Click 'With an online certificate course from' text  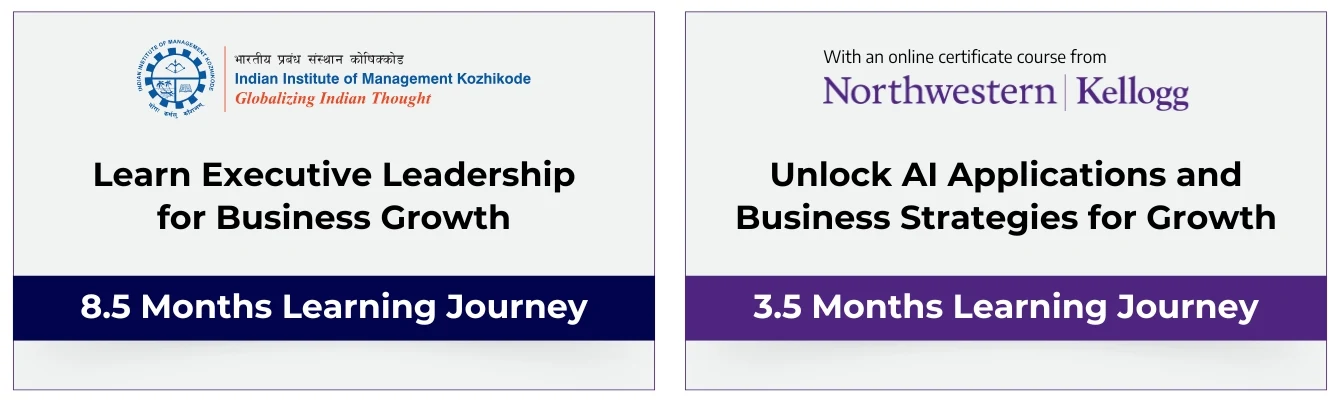tap(965, 57)
